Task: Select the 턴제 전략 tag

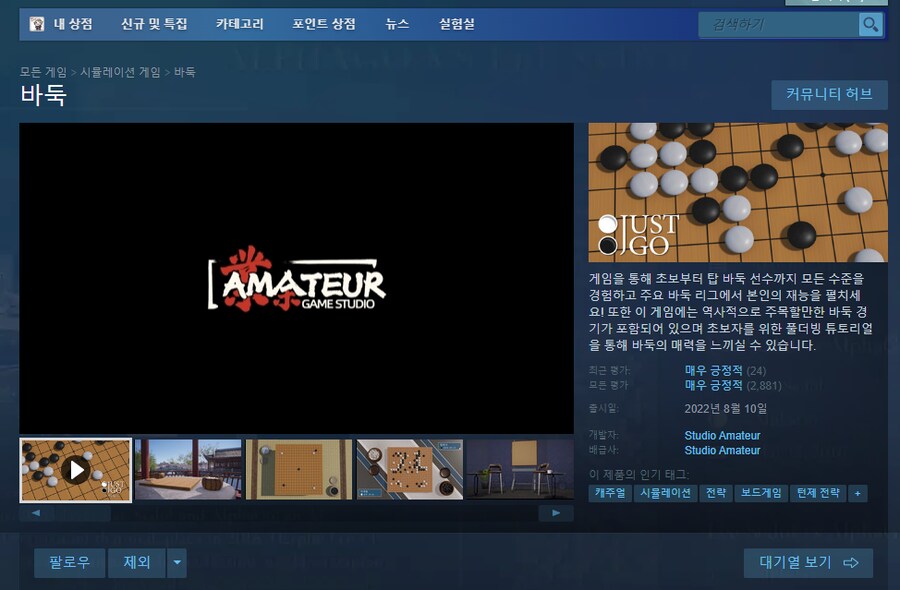Action: [818, 493]
